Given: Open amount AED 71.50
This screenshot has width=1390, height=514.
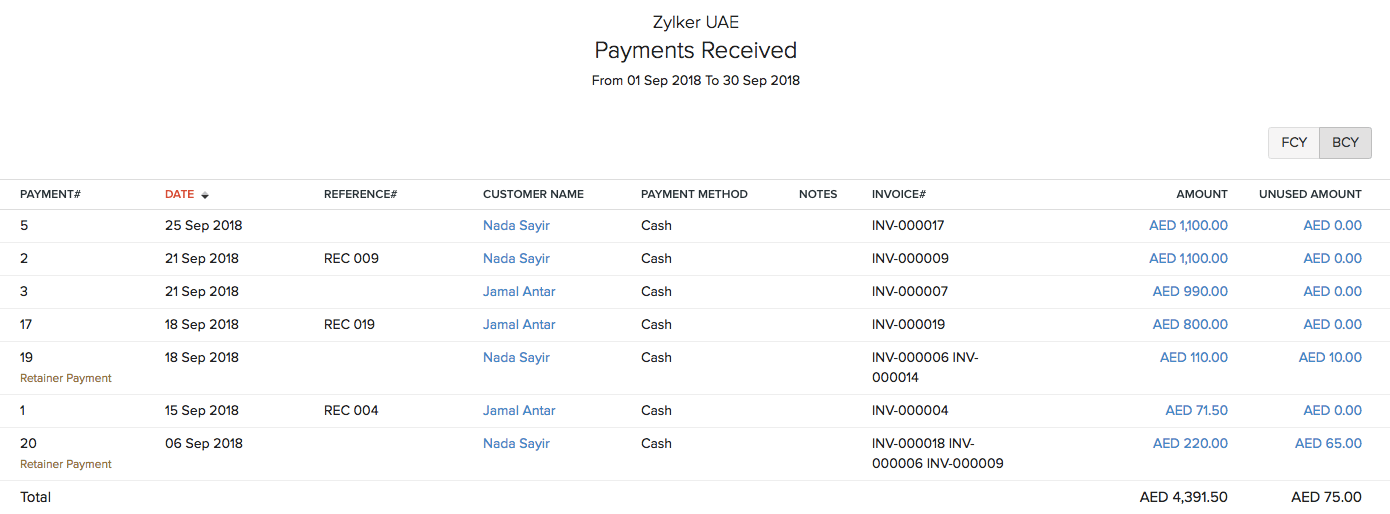Looking at the screenshot, I should tap(1196, 411).
